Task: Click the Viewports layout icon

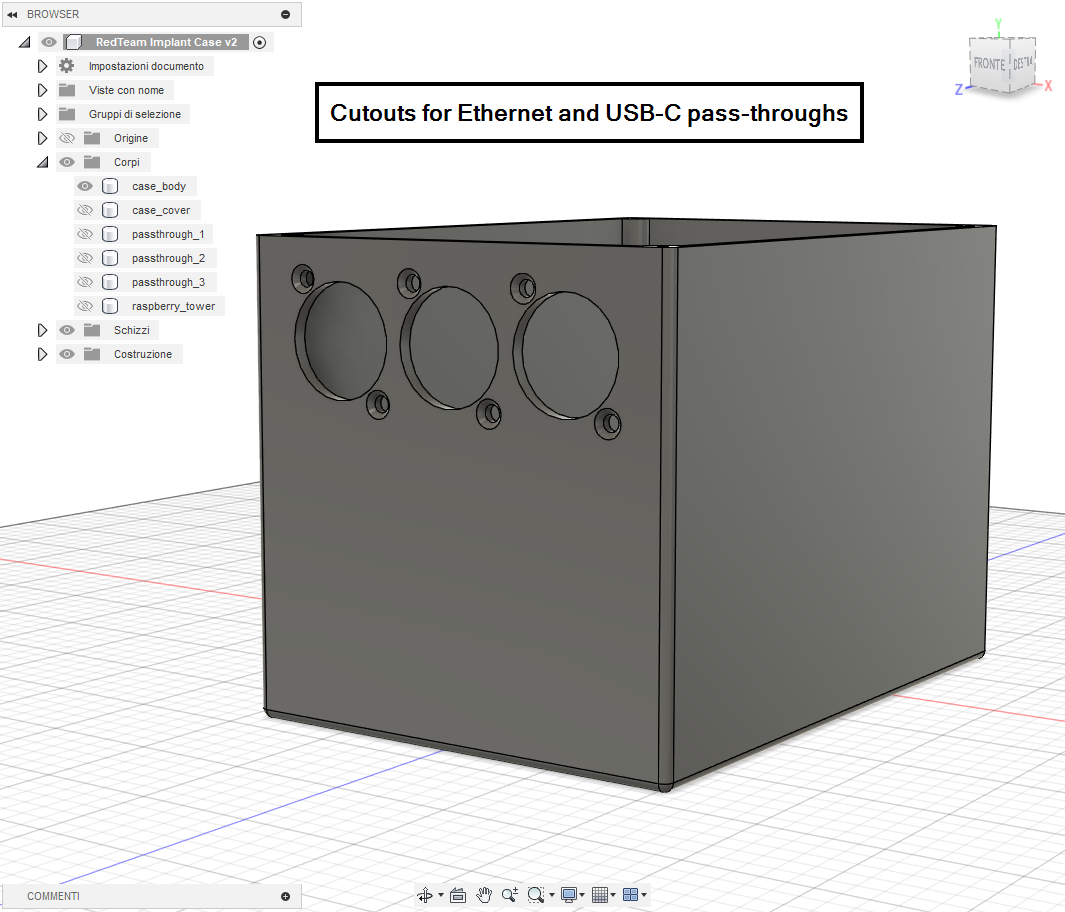Action: tap(630, 895)
